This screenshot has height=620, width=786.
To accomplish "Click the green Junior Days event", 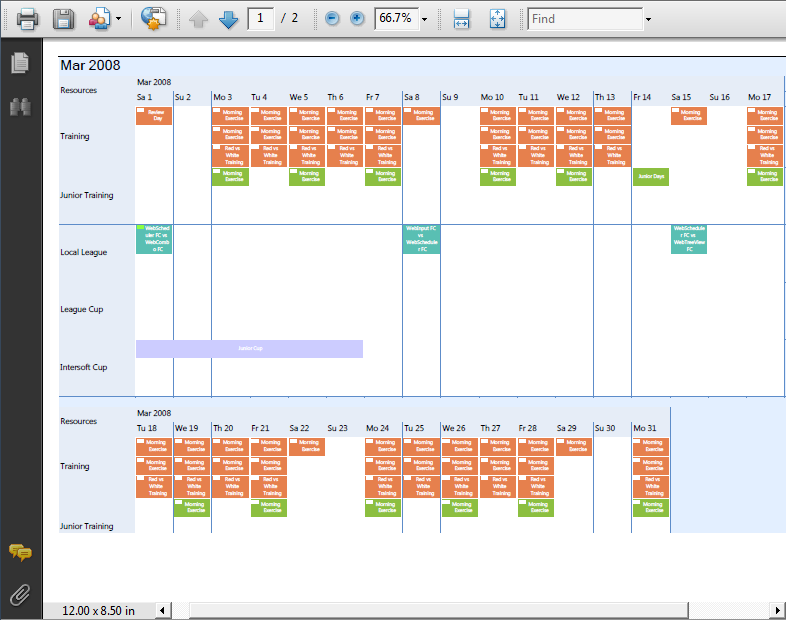I will [650, 177].
